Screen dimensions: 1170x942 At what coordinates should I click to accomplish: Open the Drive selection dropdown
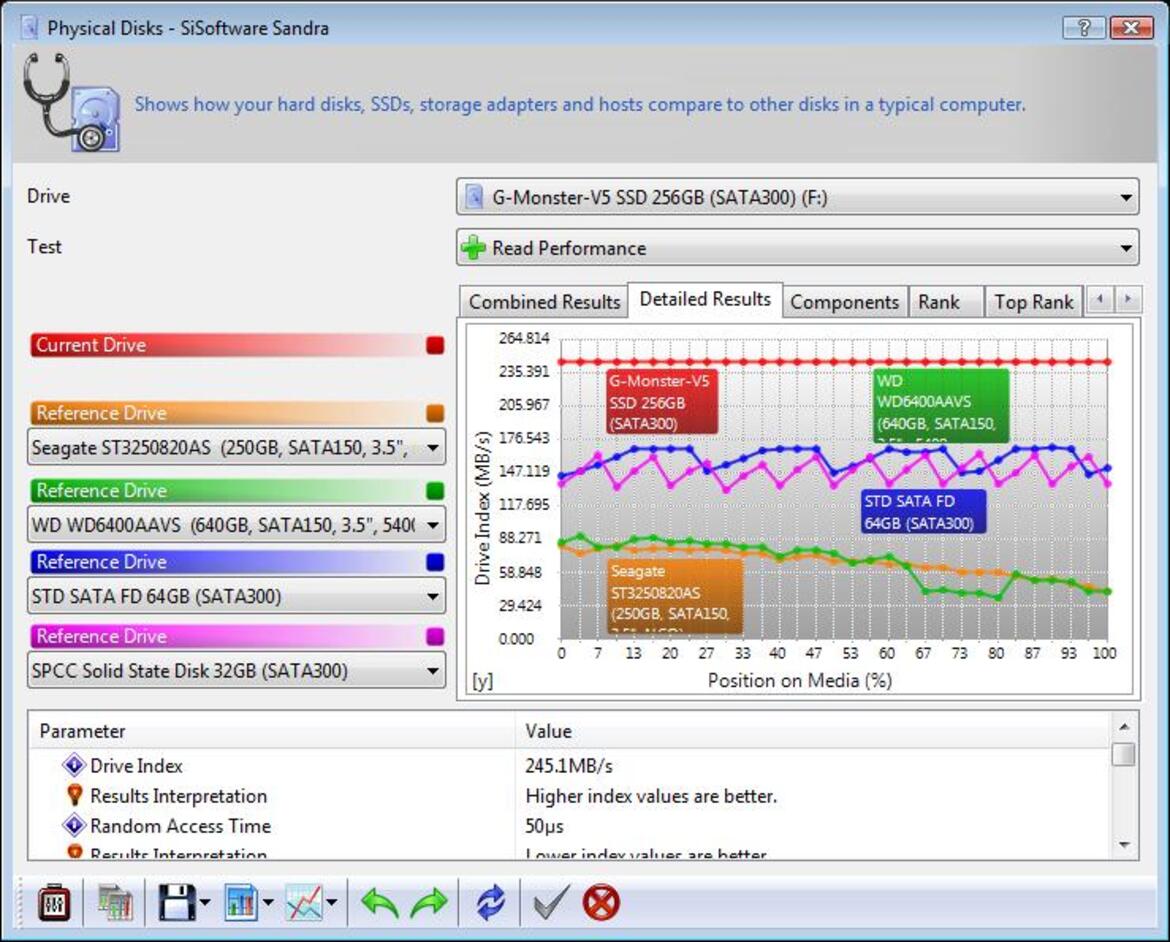click(x=798, y=197)
